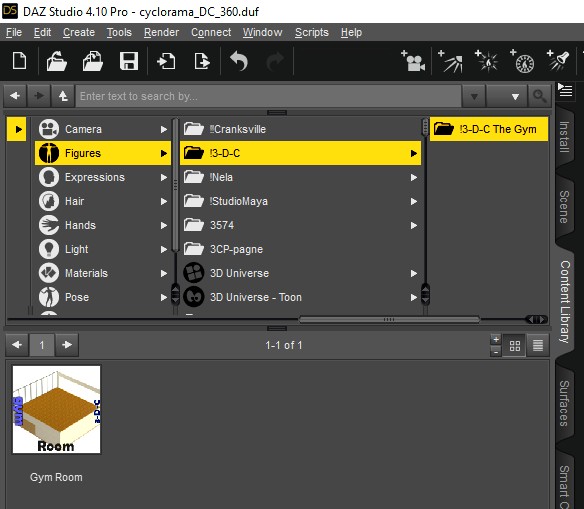
Task: Save the scene with the floppy disk icon
Action: [x=129, y=61]
